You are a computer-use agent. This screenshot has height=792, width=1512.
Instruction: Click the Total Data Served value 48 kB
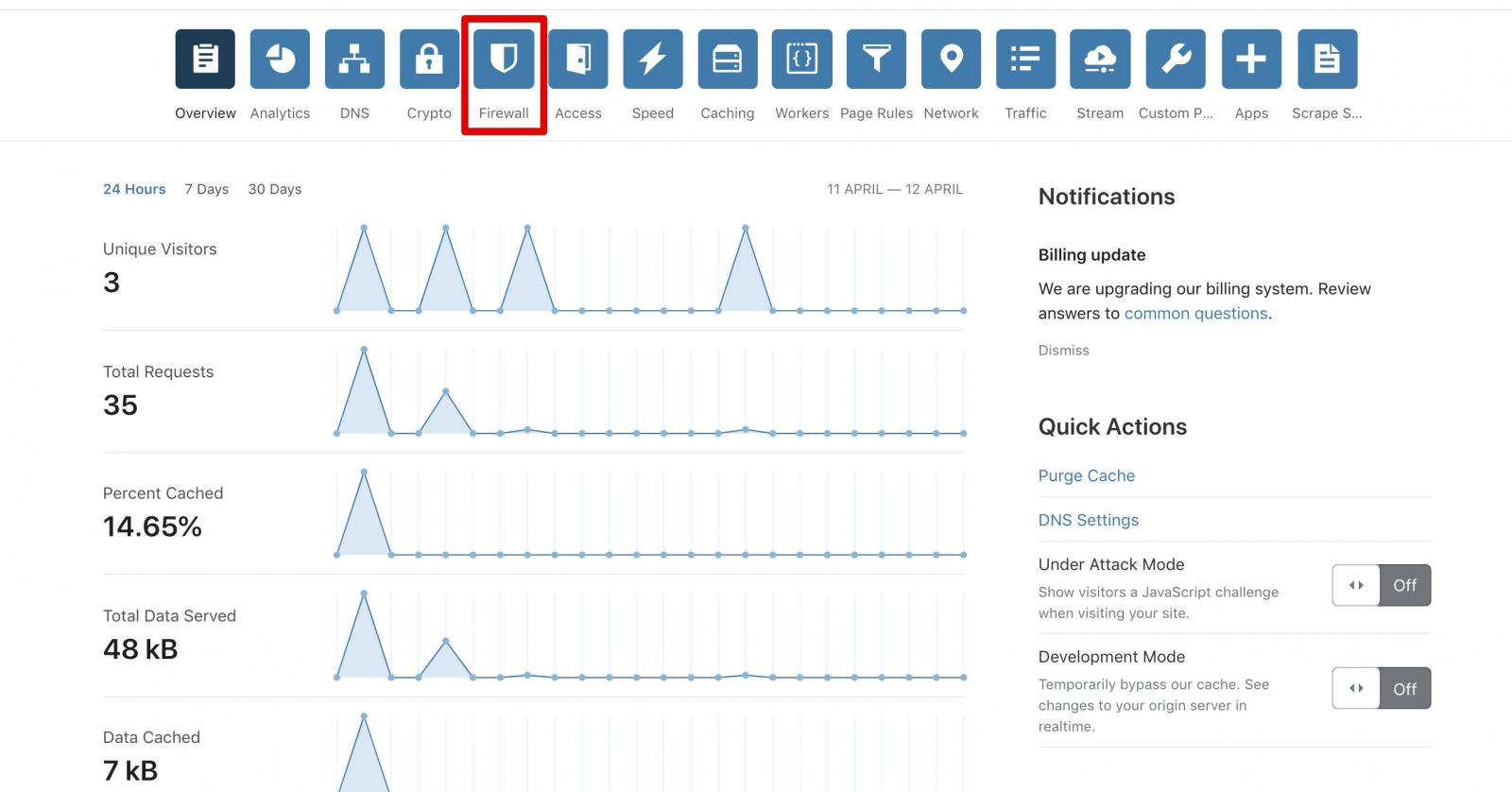140,649
